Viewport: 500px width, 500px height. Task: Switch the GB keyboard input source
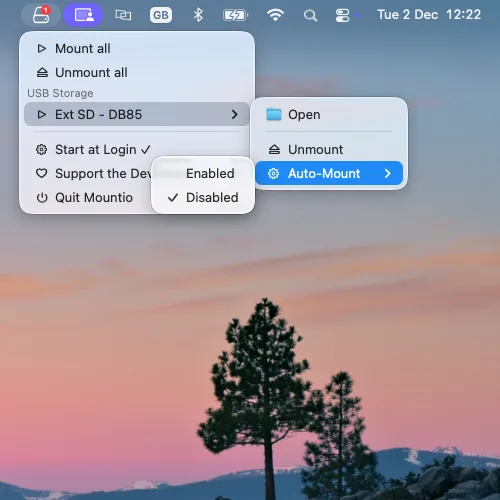point(161,15)
